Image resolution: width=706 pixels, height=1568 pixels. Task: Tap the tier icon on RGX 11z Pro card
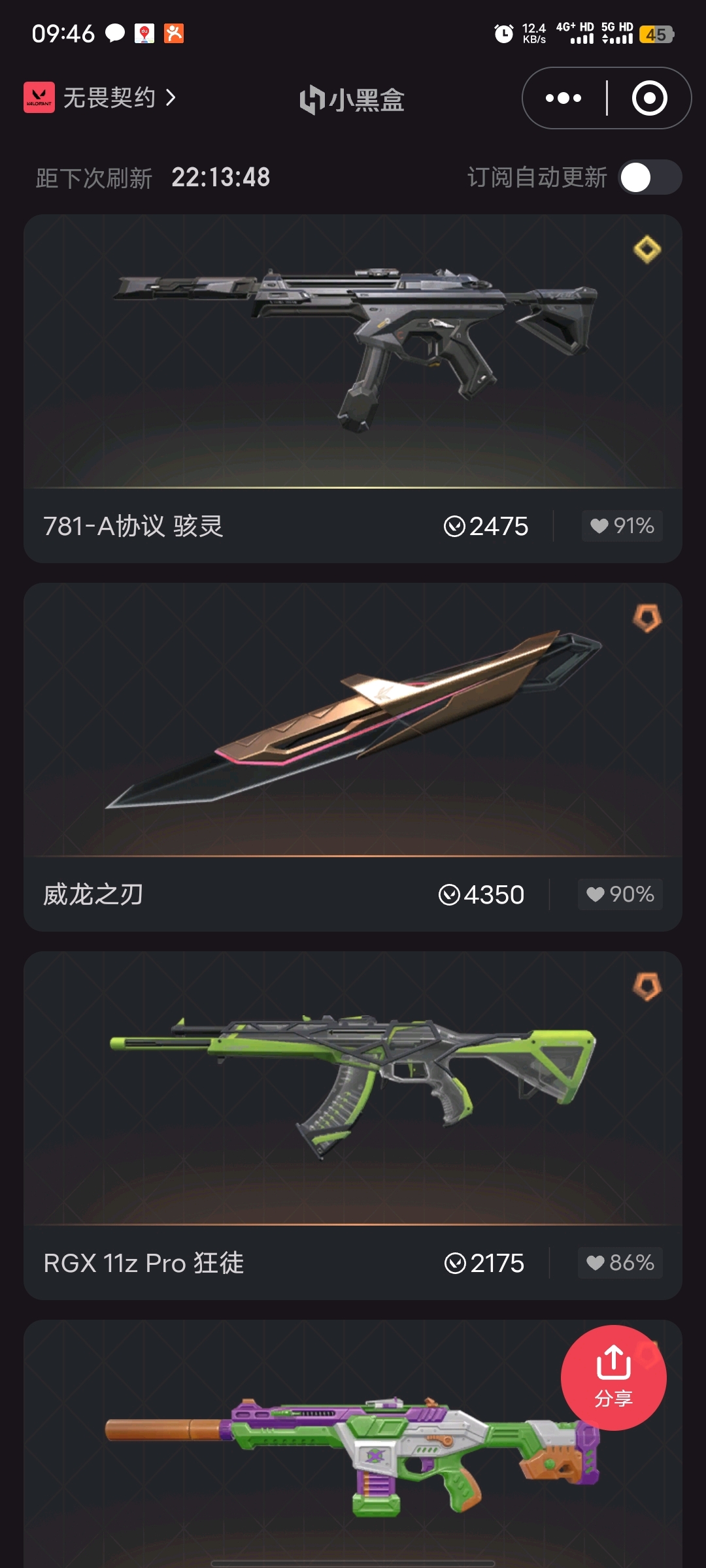(x=647, y=986)
